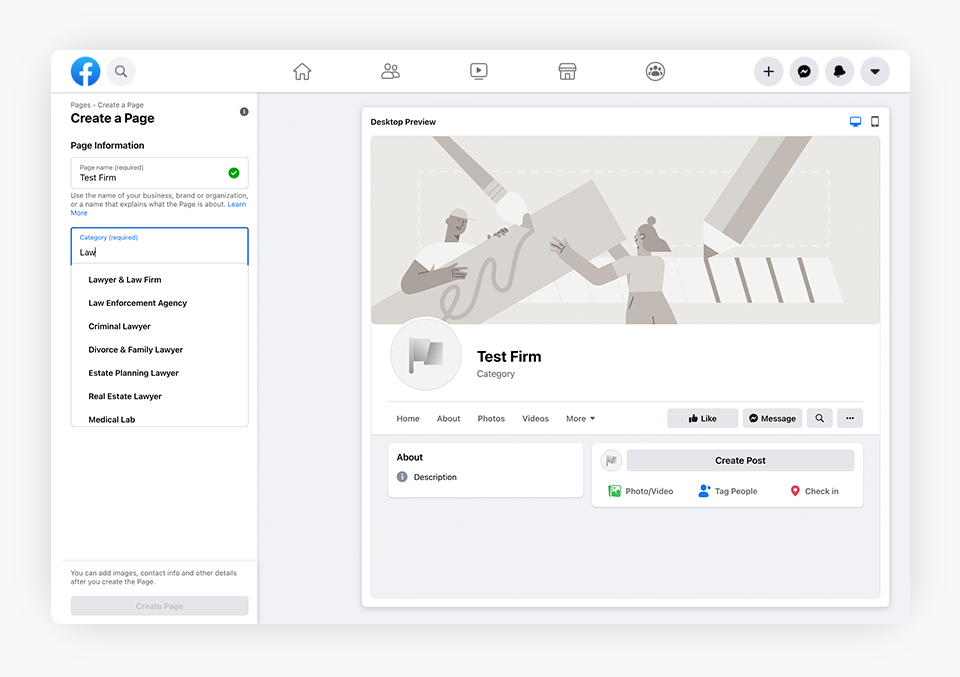Expand the More dropdown on page tabs
The image size is (960, 677).
(x=580, y=419)
